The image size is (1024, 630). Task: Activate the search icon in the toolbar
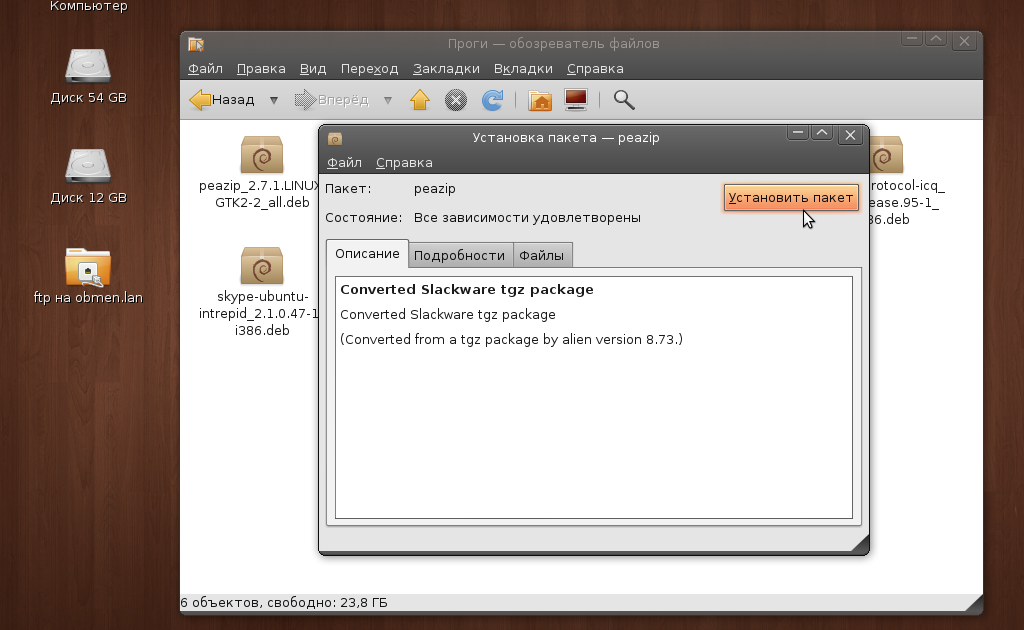[x=623, y=100]
